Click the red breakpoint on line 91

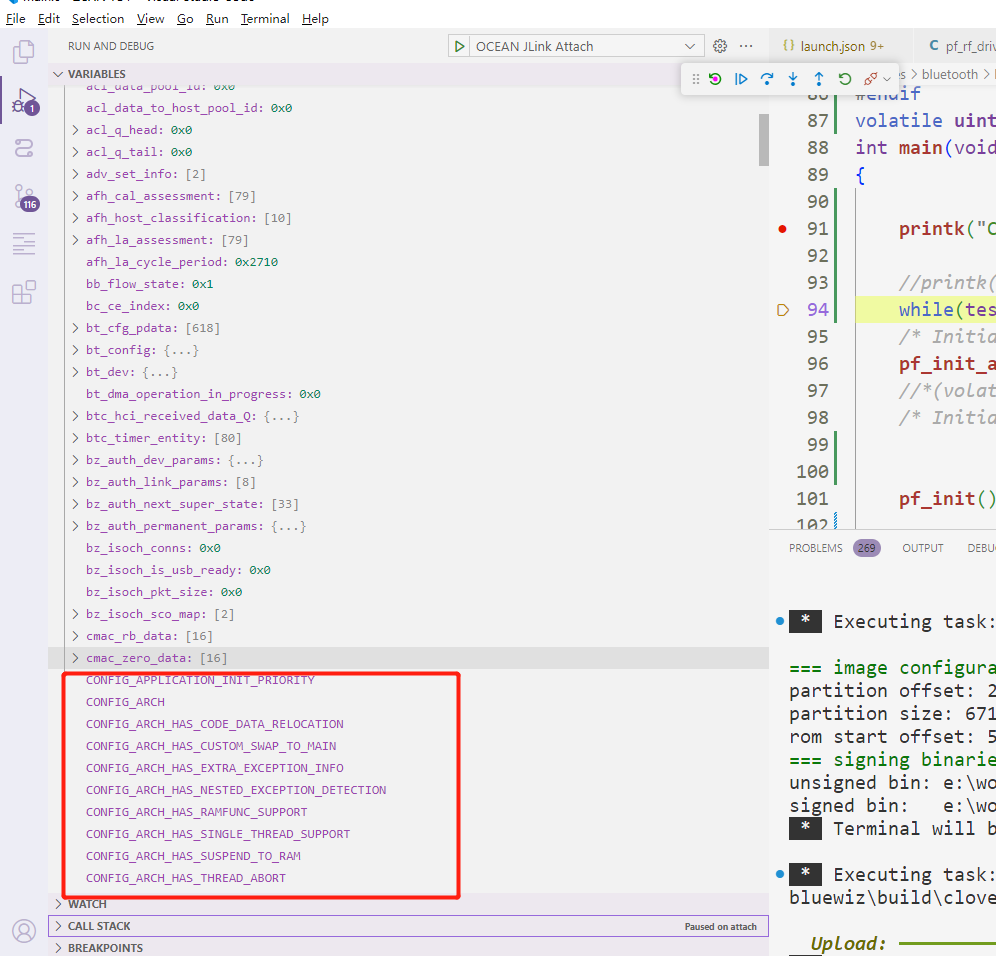point(784,228)
